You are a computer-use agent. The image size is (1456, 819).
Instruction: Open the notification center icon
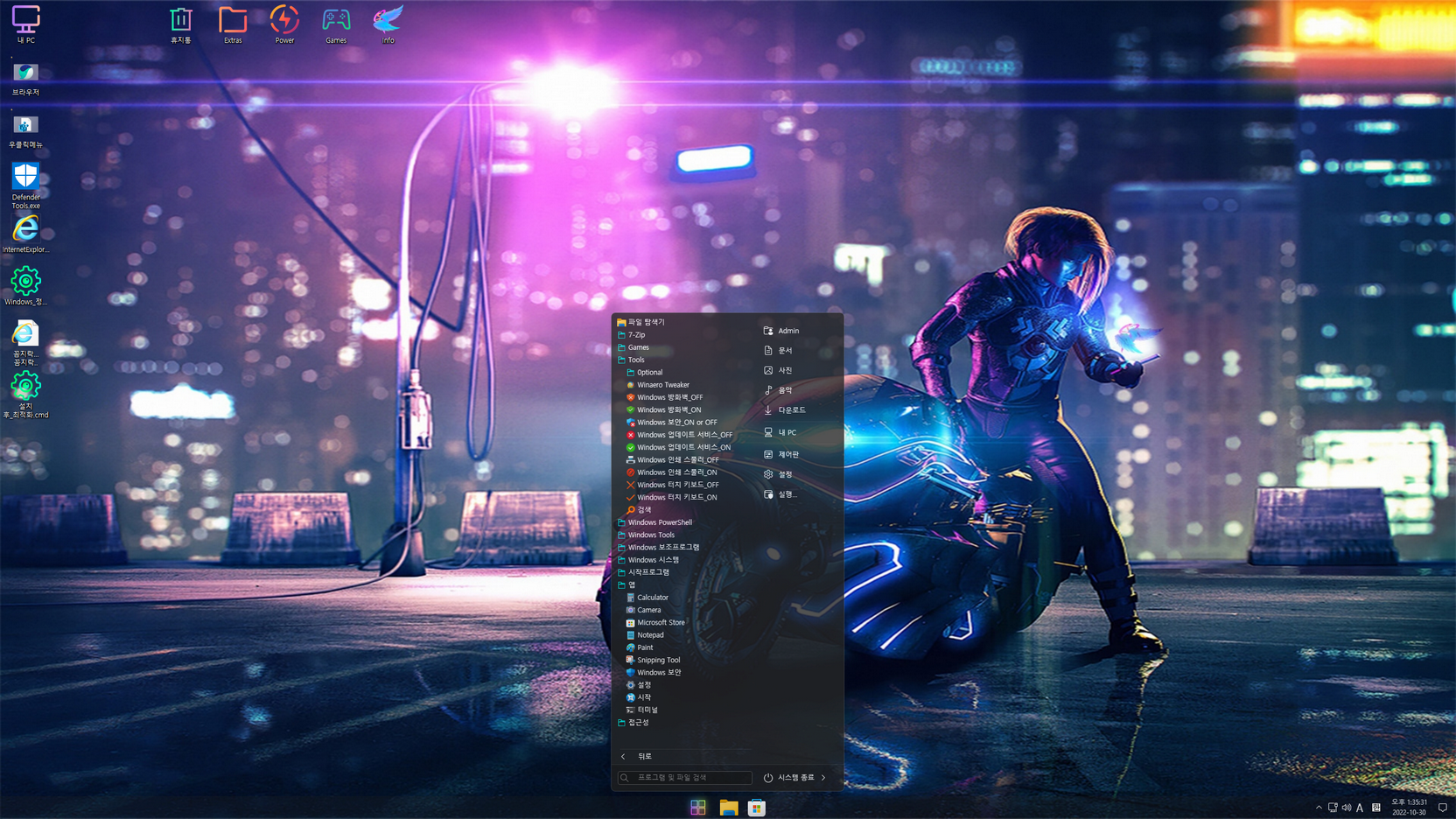(x=1443, y=808)
